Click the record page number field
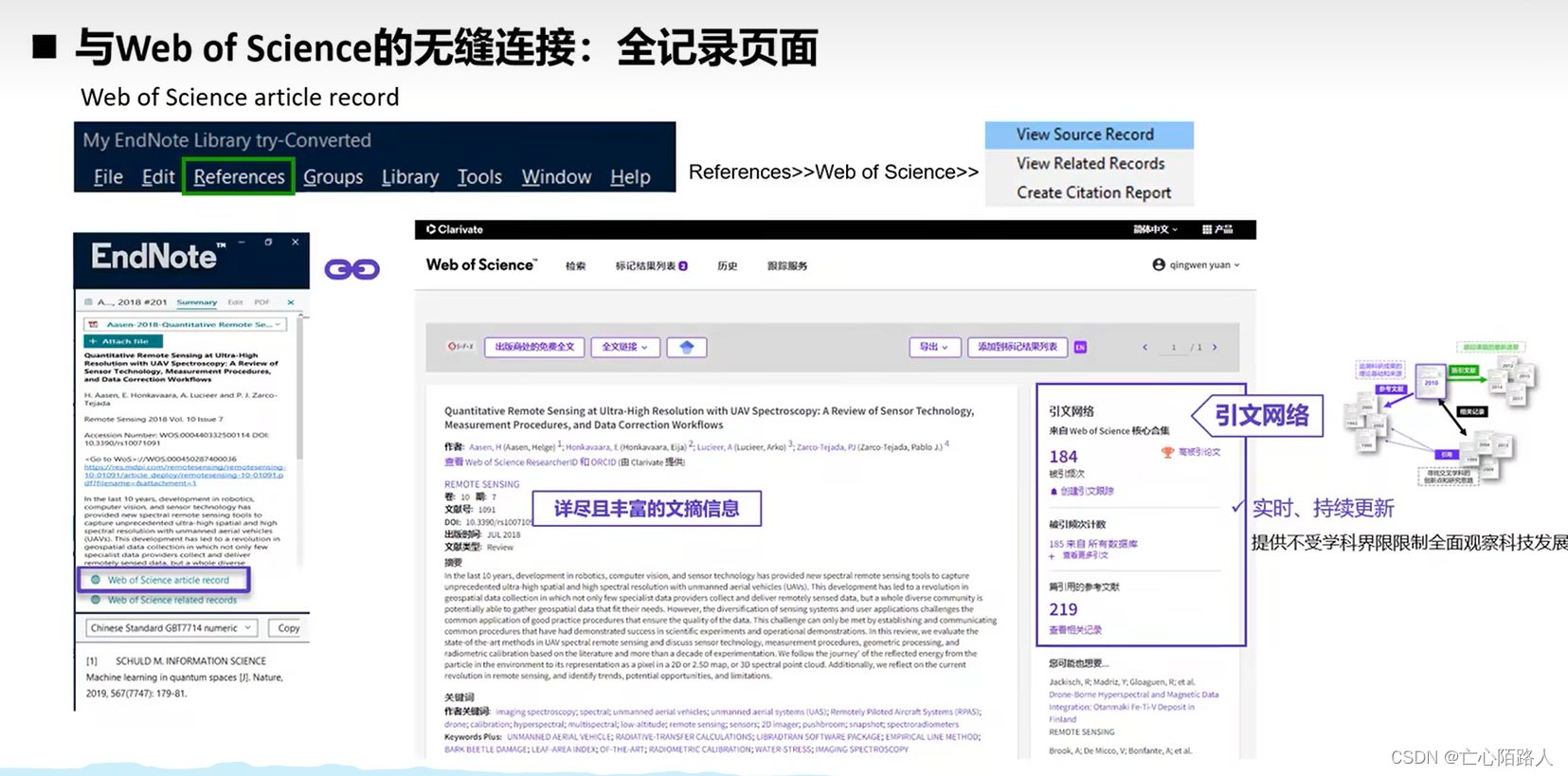 pos(1173,348)
